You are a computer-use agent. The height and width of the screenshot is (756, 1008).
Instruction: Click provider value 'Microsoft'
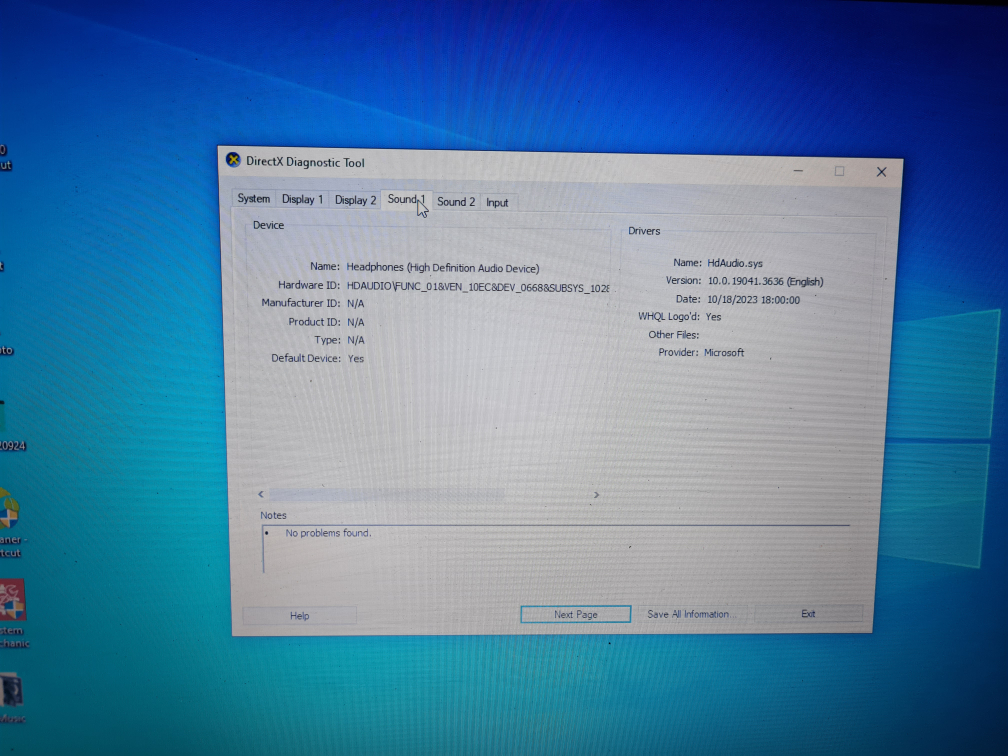coord(724,352)
